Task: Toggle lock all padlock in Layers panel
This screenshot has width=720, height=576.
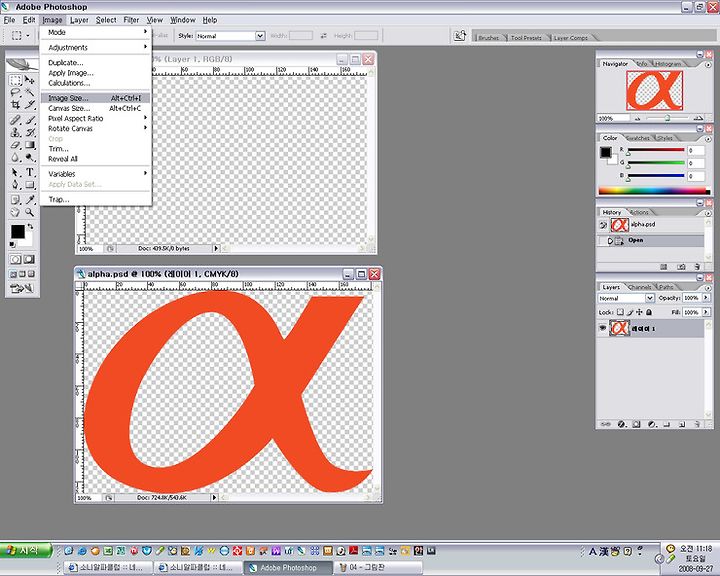Action: tap(649, 312)
